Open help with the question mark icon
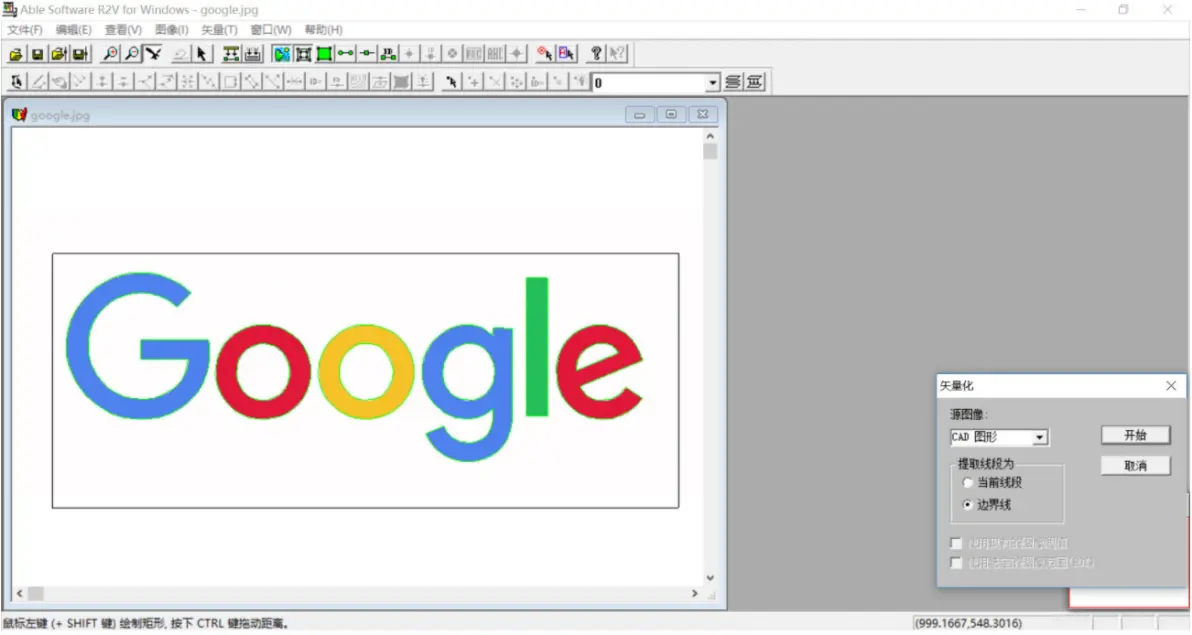Screen dimensions: 1192x635 click(x=597, y=54)
